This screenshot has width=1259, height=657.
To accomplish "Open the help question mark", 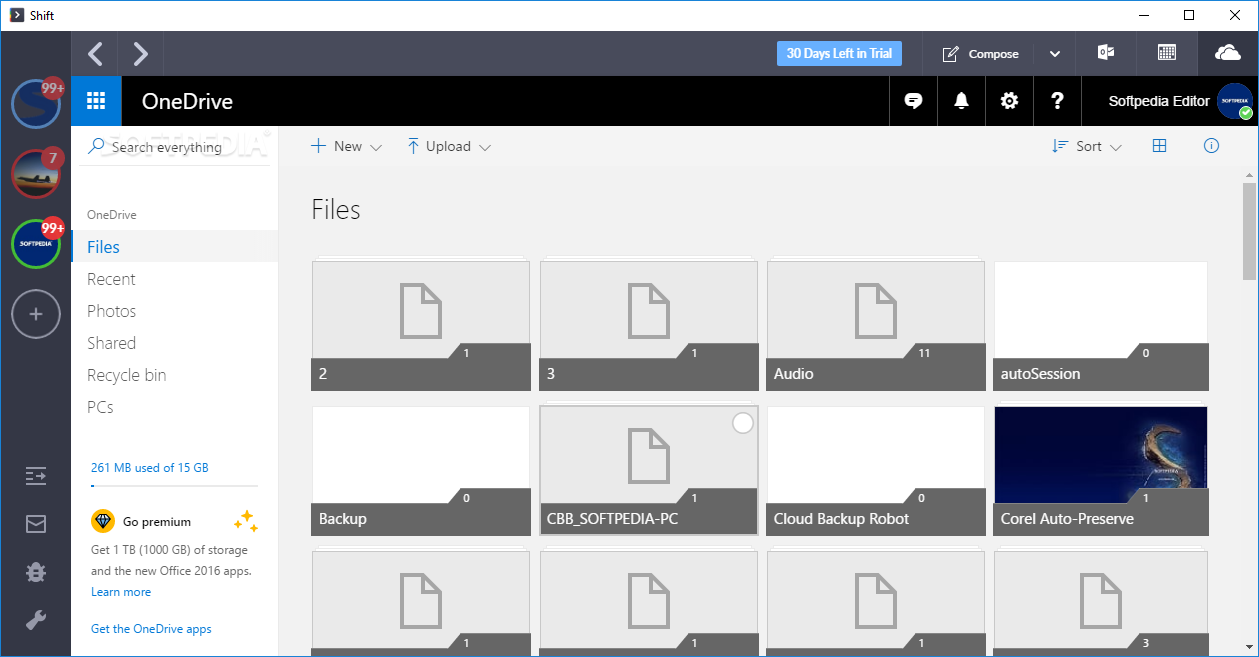I will coord(1057,101).
